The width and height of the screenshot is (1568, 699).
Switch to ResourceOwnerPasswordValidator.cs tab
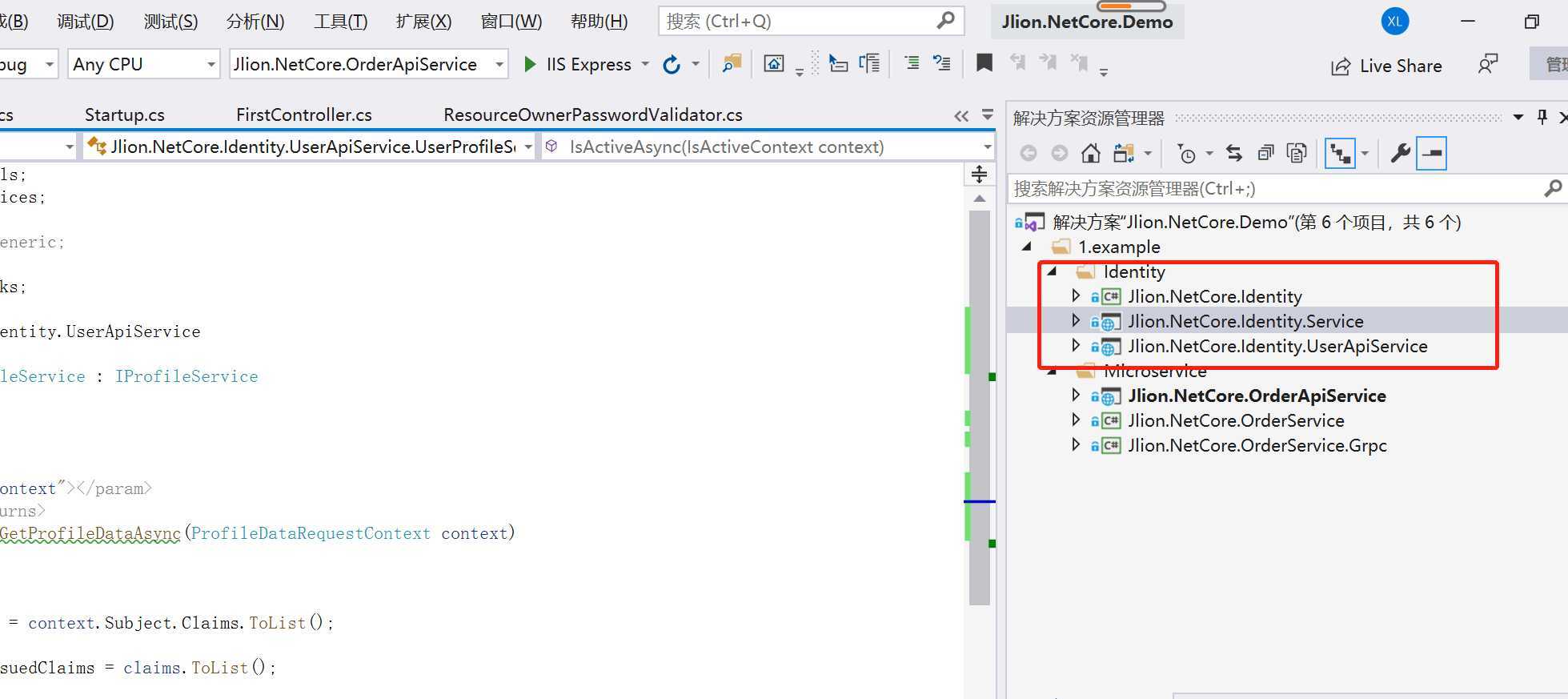pyautogui.click(x=593, y=115)
